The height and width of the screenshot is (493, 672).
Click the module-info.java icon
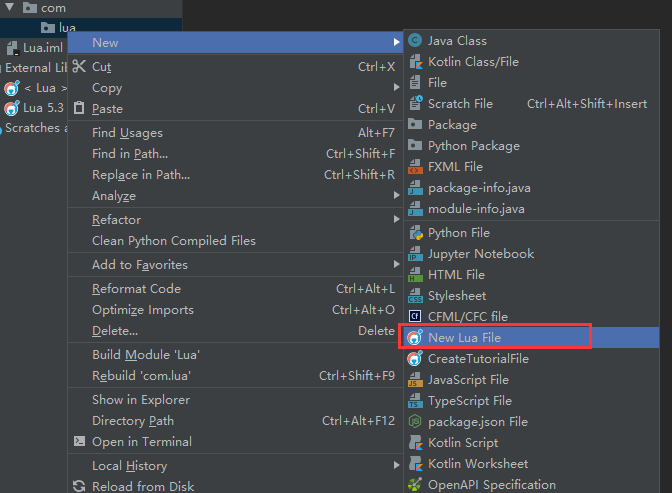[x=415, y=208]
